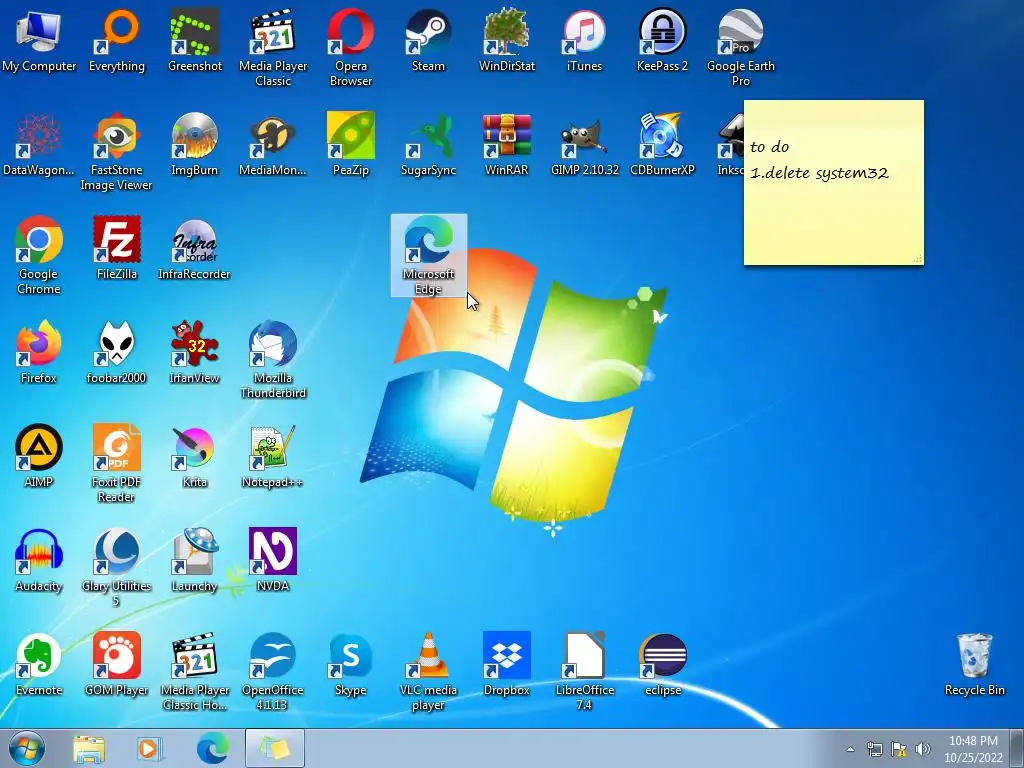Select the GIMP 2.10.32 icon
The width and height of the screenshot is (1024, 768).
click(x=584, y=144)
